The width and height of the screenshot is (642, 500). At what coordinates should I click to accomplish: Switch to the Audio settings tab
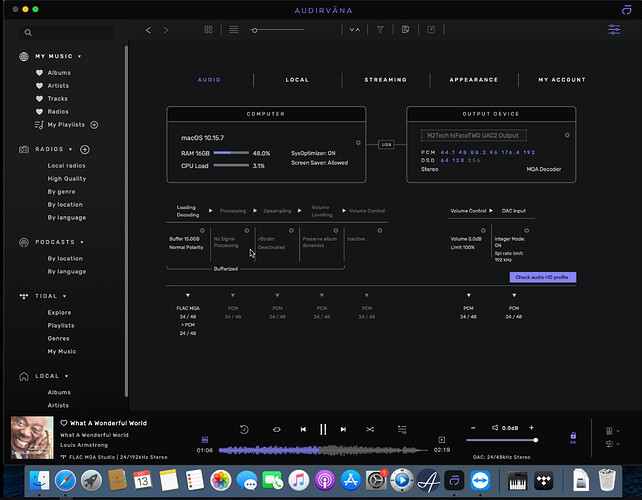tap(209, 80)
